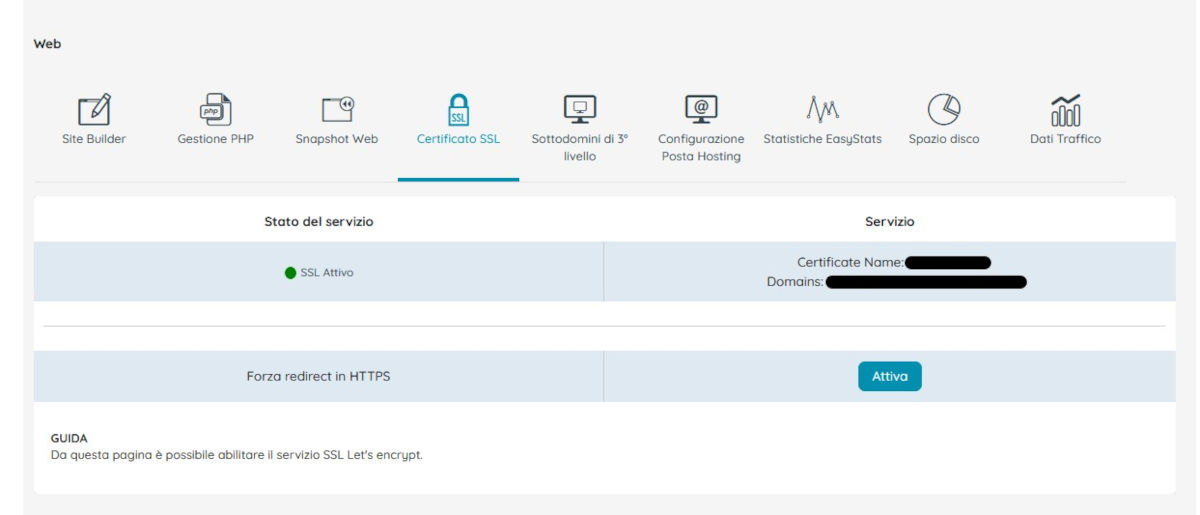Open the Site Builder pencil icon
Image resolution: width=1200 pixels, height=515 pixels.
pos(94,109)
